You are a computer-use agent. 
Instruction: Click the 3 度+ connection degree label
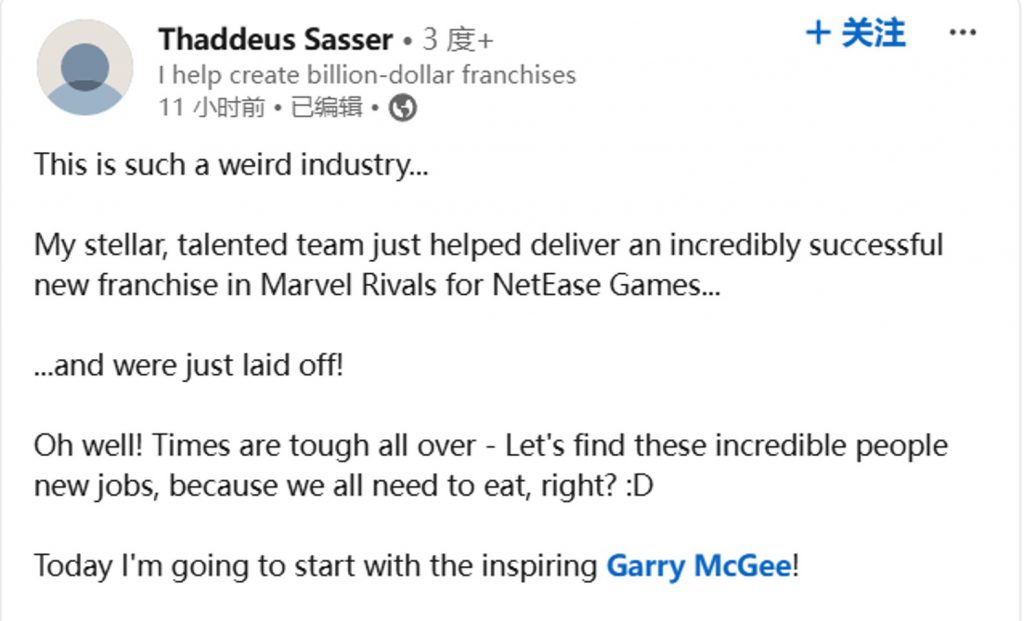pyautogui.click(x=458, y=40)
